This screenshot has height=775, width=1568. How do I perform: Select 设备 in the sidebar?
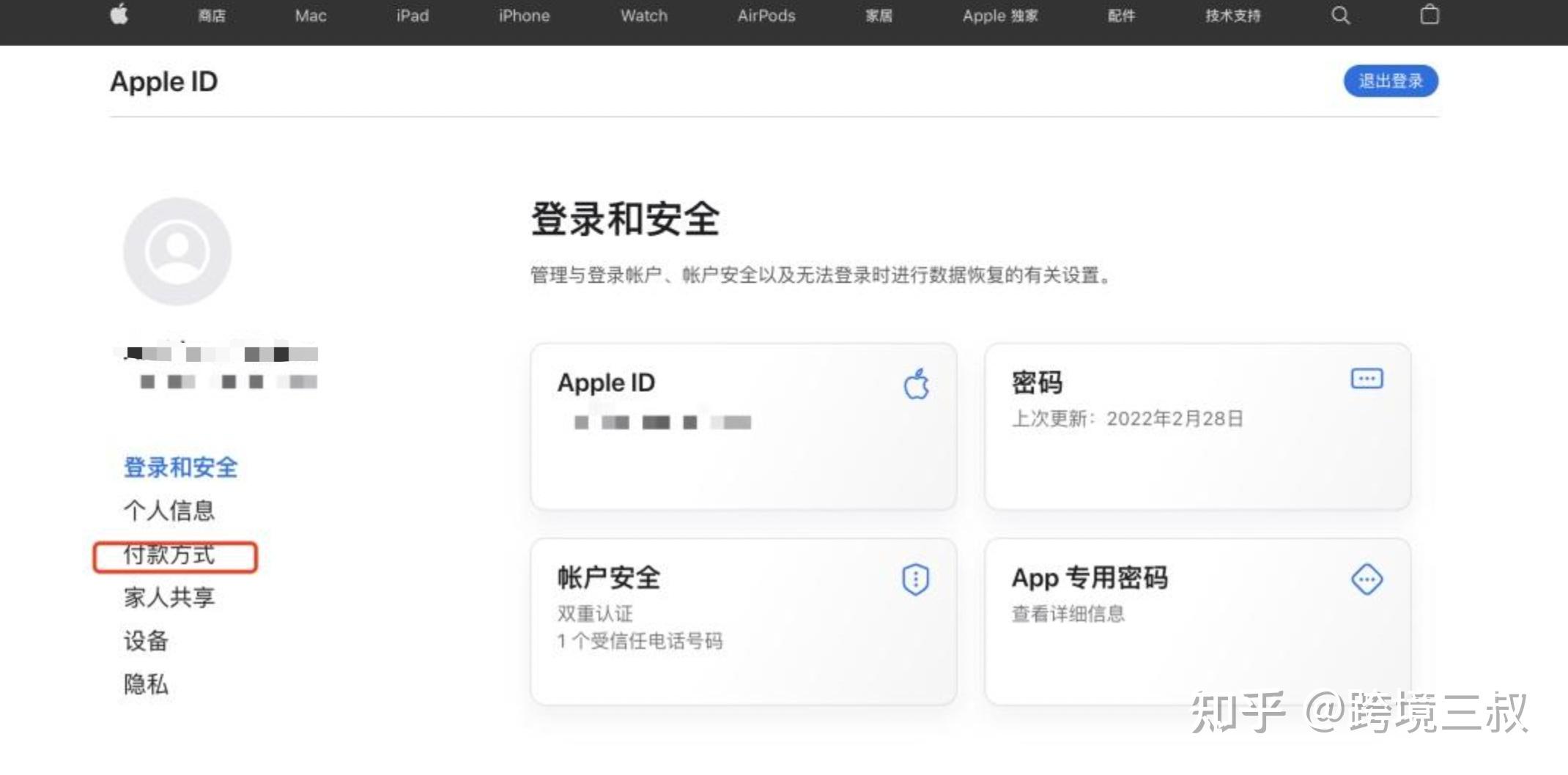pyautogui.click(x=146, y=641)
